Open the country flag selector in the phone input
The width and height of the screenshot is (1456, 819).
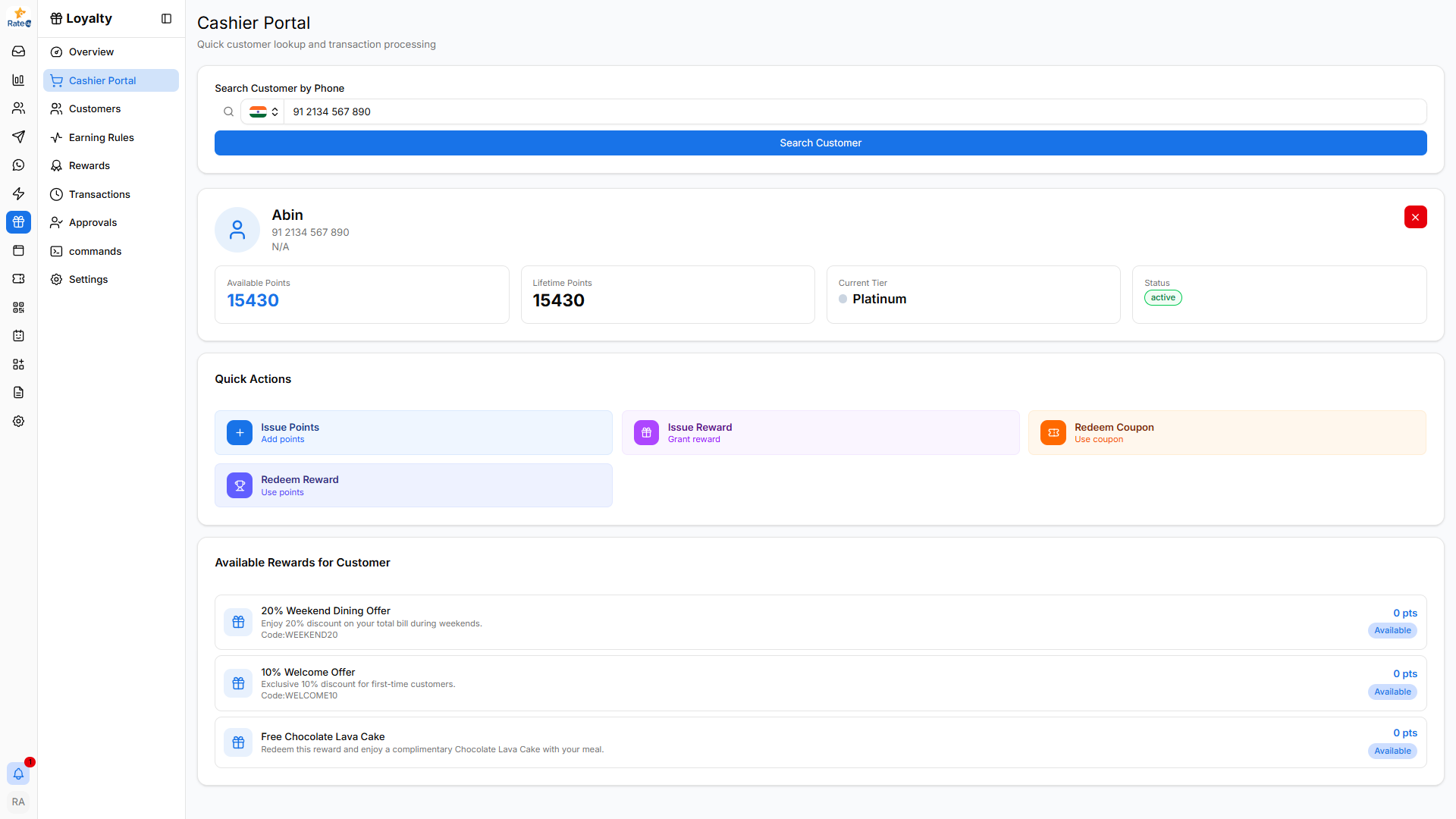[x=262, y=111]
